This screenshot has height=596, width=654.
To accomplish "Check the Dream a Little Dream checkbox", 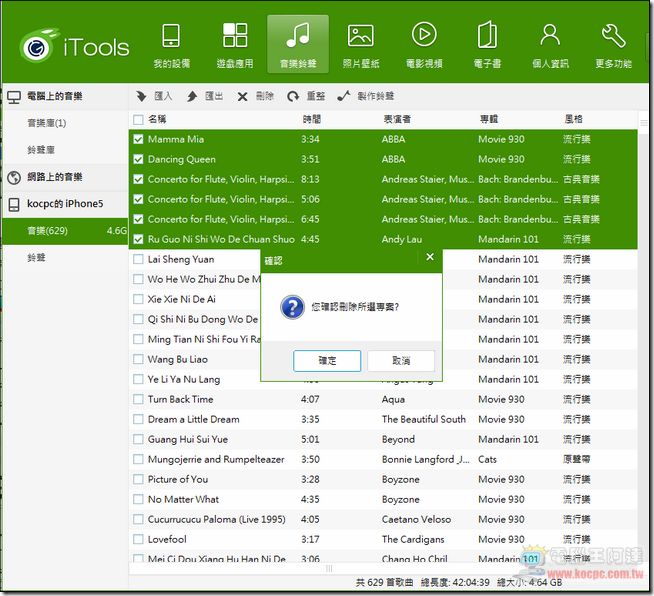I will click(138, 420).
